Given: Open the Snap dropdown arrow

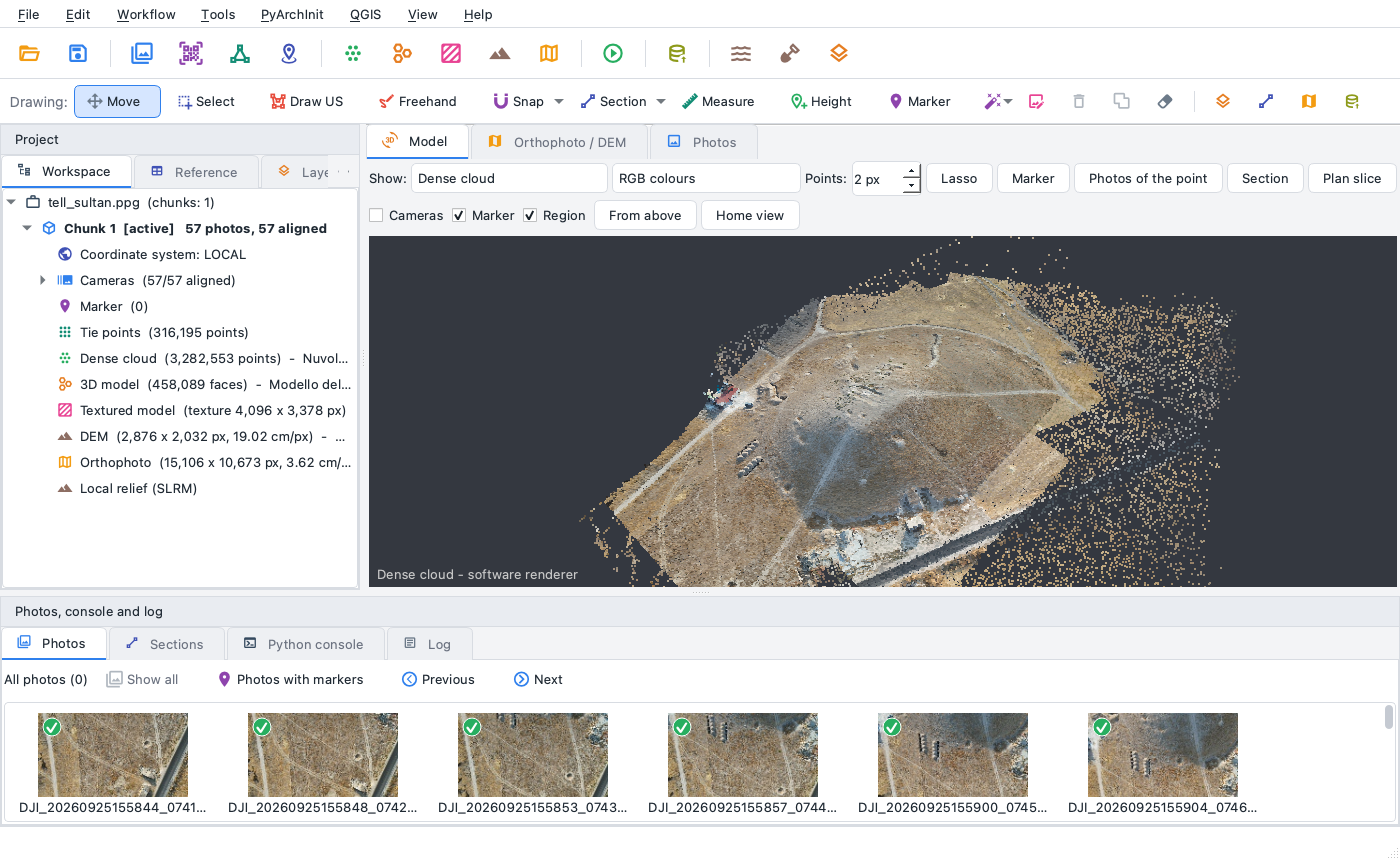Looking at the screenshot, I should 559,101.
